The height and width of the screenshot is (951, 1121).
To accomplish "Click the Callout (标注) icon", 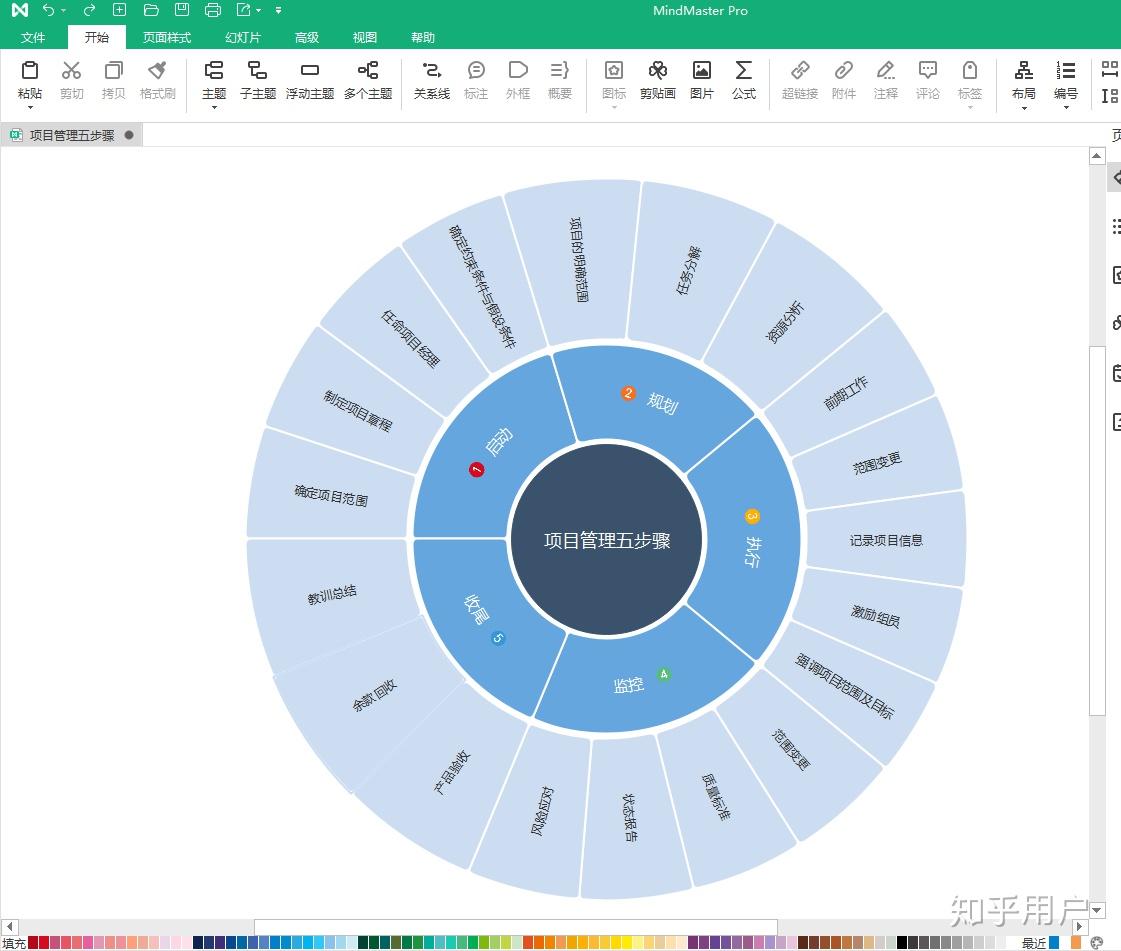I will (475, 71).
